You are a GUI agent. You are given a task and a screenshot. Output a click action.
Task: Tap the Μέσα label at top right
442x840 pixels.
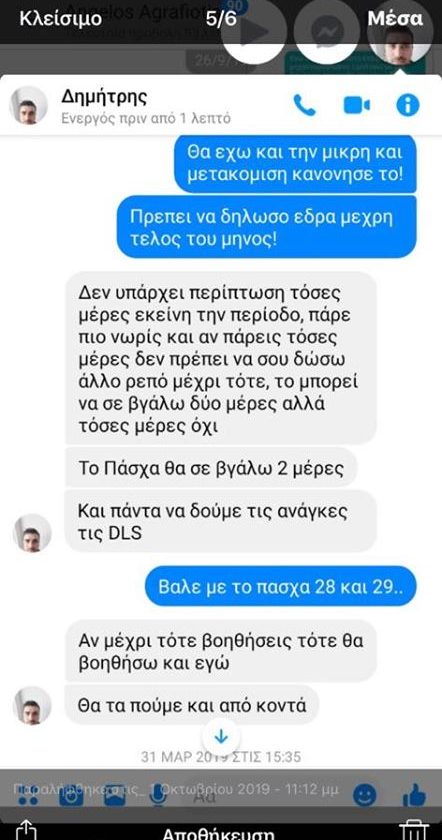[x=395, y=18]
